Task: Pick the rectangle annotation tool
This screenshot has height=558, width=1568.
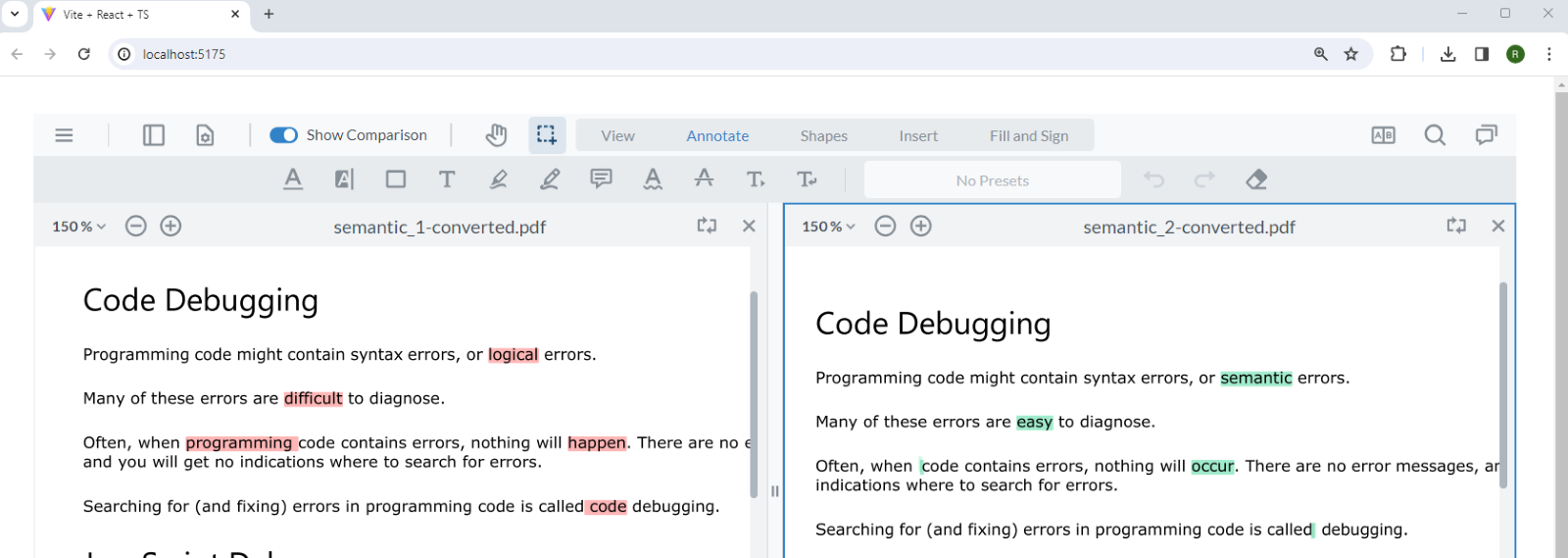Action: coord(396,179)
